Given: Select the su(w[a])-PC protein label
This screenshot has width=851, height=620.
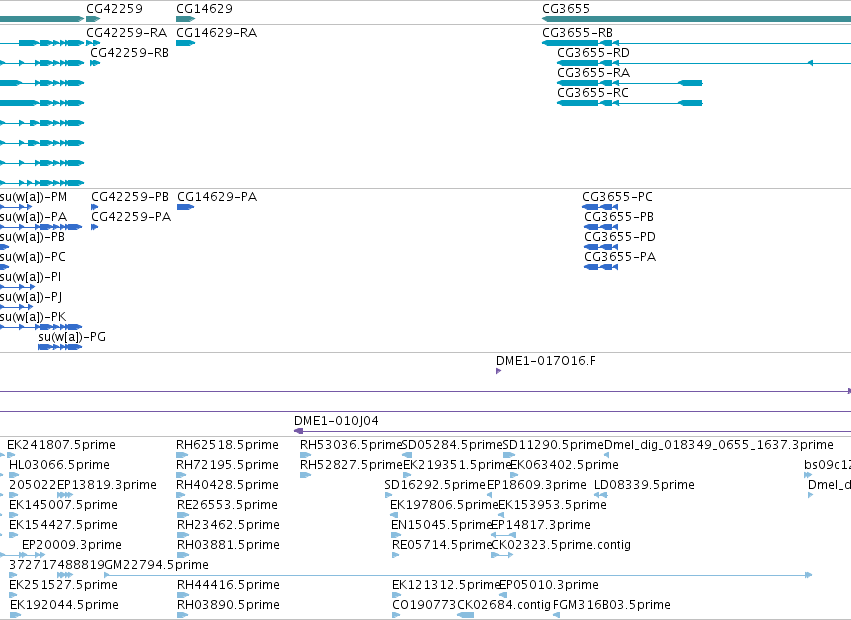Looking at the screenshot, I should click(x=33, y=257).
